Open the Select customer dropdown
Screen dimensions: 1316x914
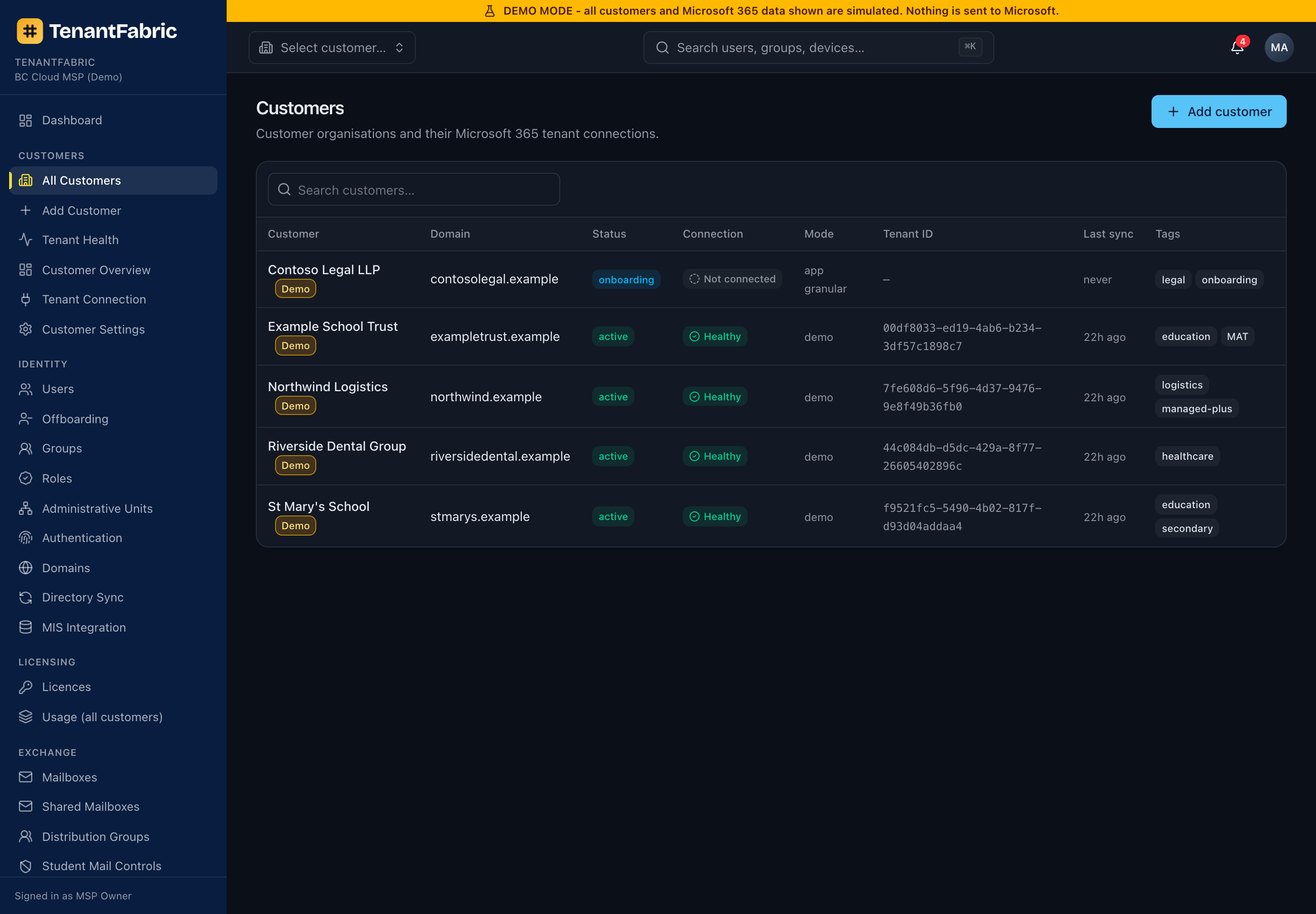[332, 48]
